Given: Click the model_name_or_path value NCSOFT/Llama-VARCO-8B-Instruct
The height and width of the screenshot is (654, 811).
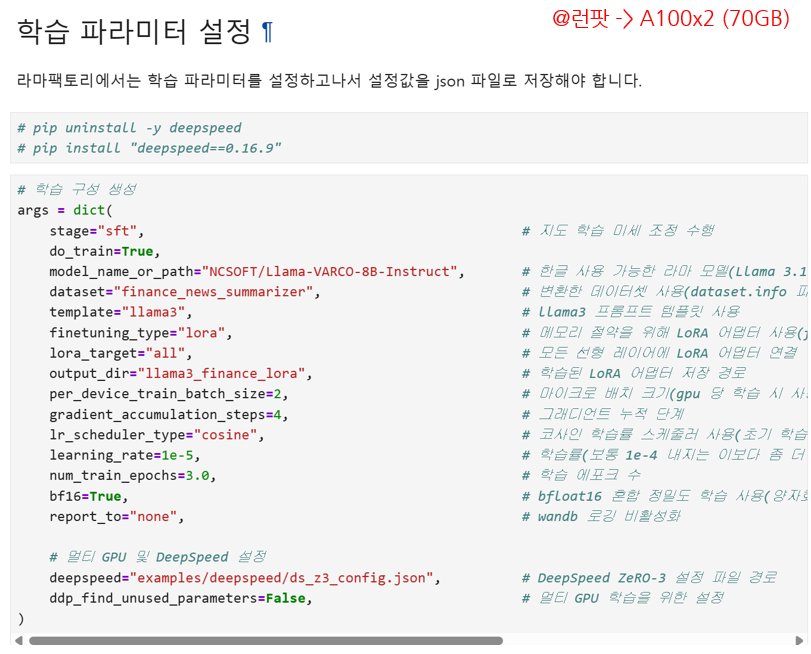Looking at the screenshot, I should click(x=329, y=272).
